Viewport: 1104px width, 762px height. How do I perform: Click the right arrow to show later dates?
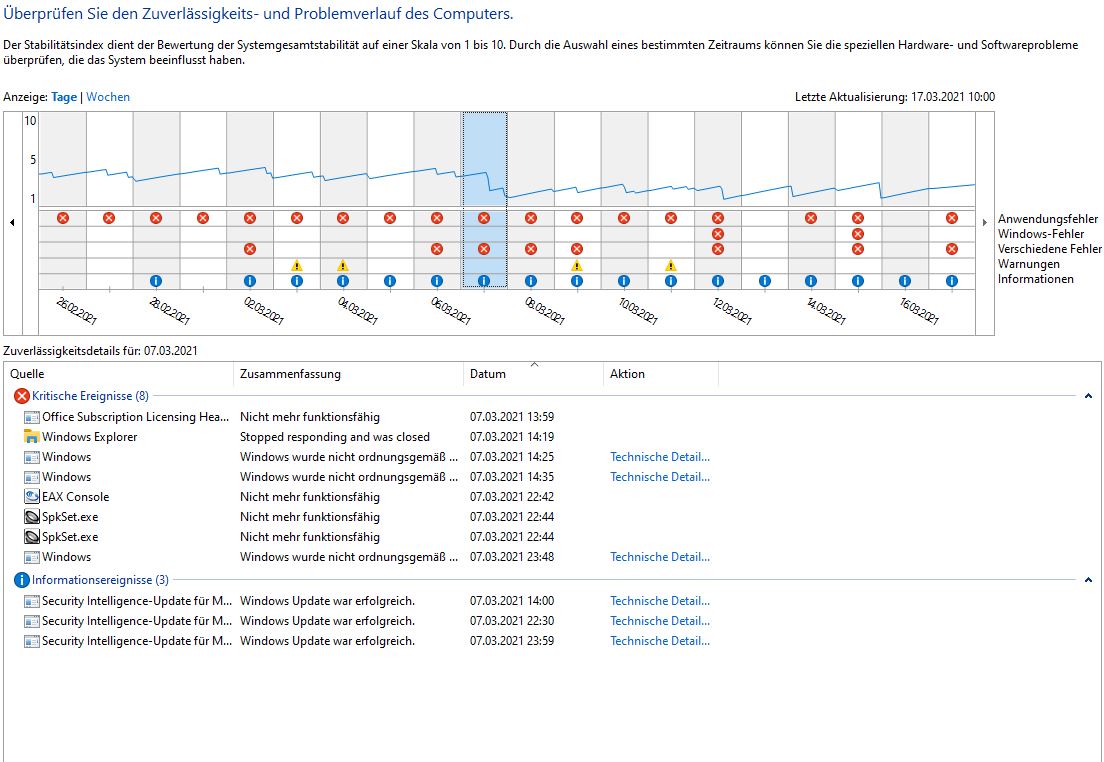[x=985, y=223]
